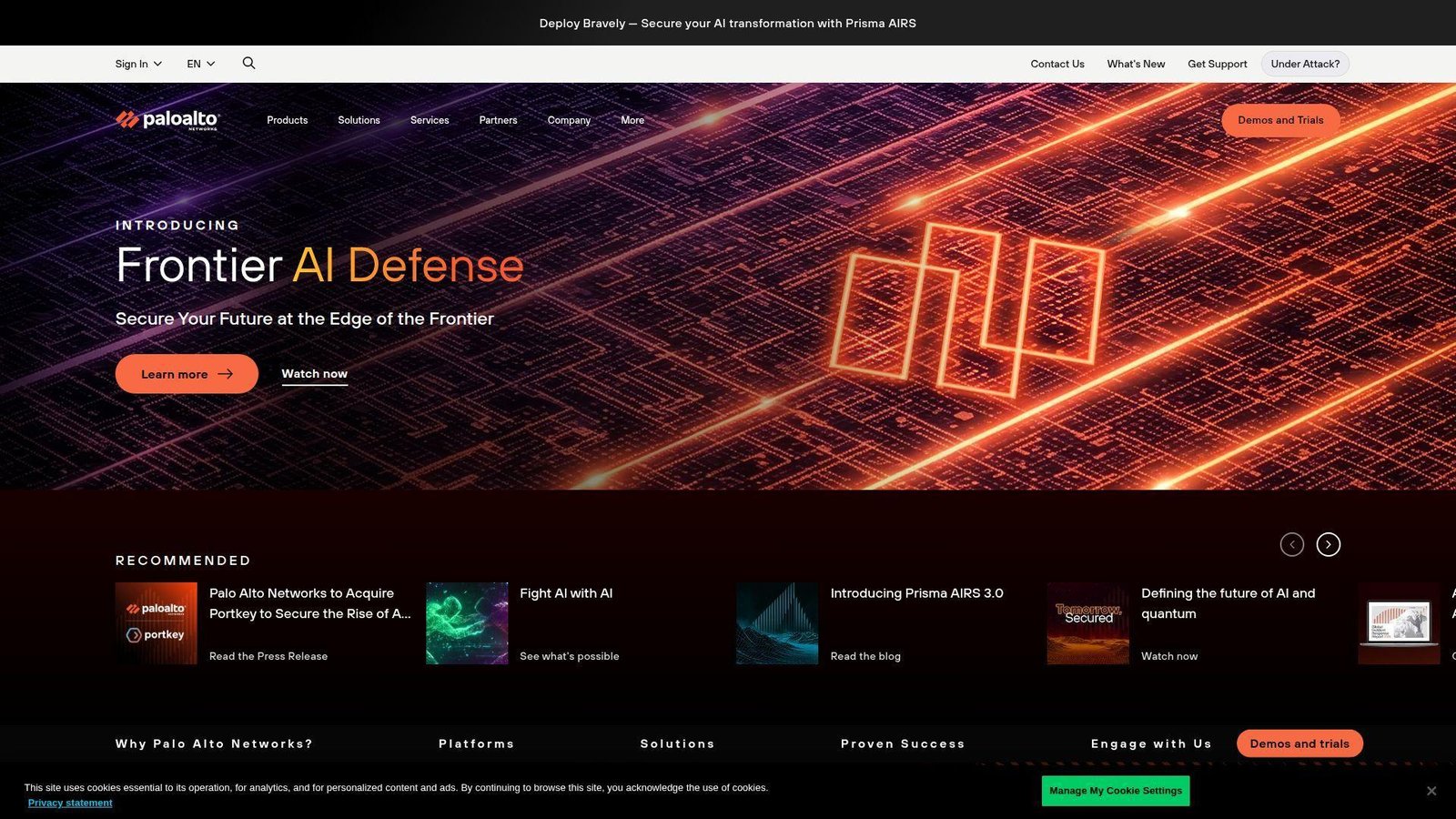
Task: Select the Why Palo Alto Networks? tab
Action: pos(214,743)
